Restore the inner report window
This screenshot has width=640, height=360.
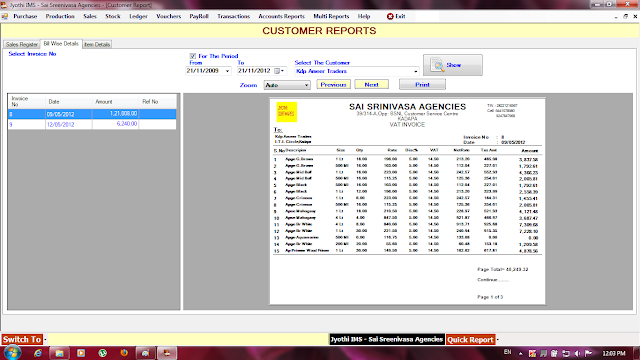(x=625, y=16)
